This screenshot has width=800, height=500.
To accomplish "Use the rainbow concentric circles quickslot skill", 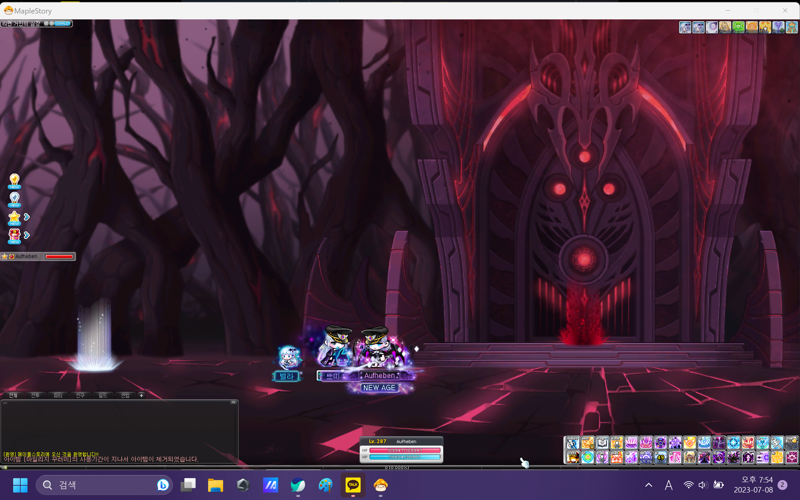I will [587, 457].
